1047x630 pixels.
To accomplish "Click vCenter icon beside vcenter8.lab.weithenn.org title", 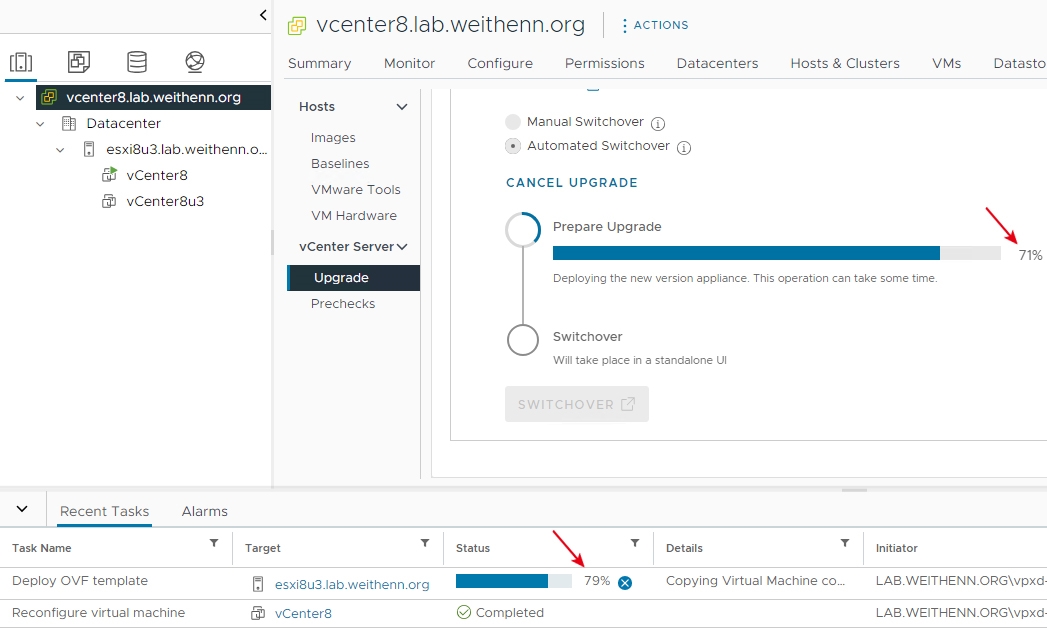I will pyautogui.click(x=296, y=26).
